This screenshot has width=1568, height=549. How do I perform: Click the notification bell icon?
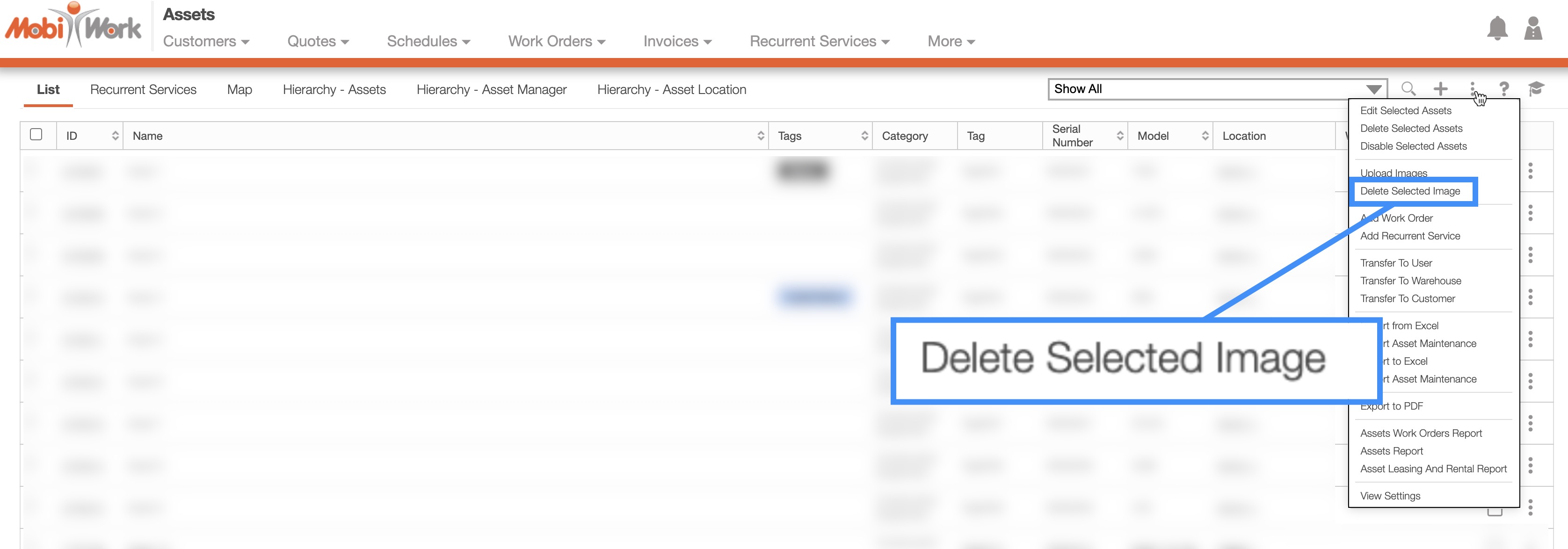[1497, 29]
